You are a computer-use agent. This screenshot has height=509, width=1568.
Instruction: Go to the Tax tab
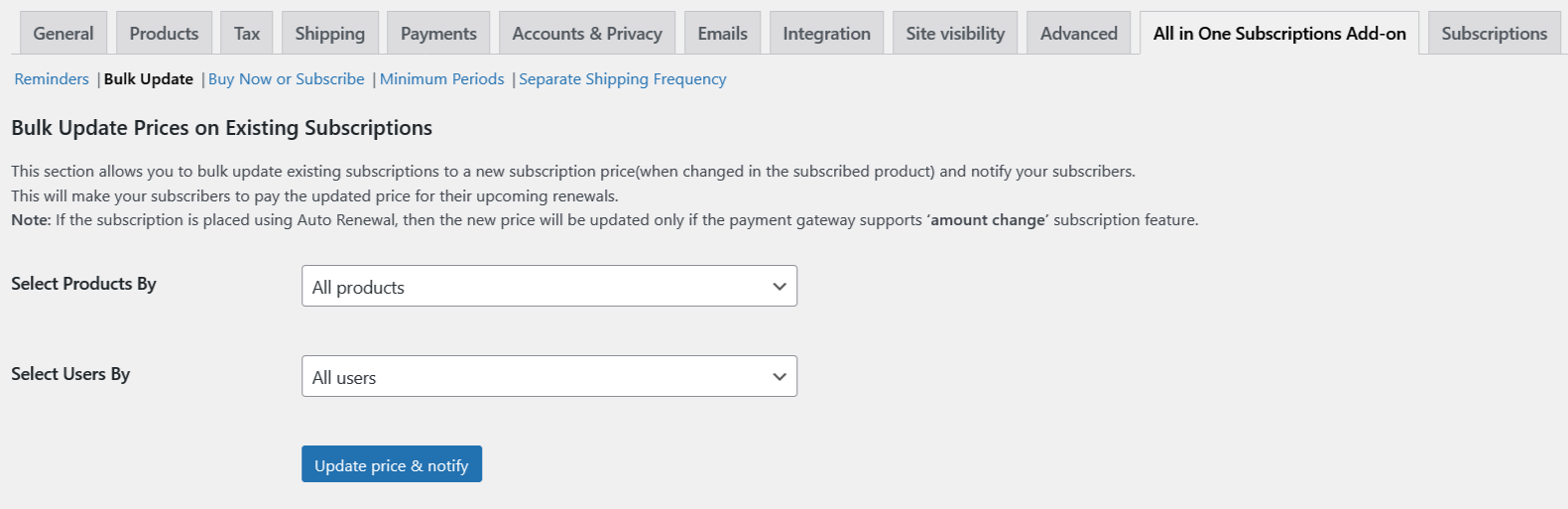click(247, 34)
